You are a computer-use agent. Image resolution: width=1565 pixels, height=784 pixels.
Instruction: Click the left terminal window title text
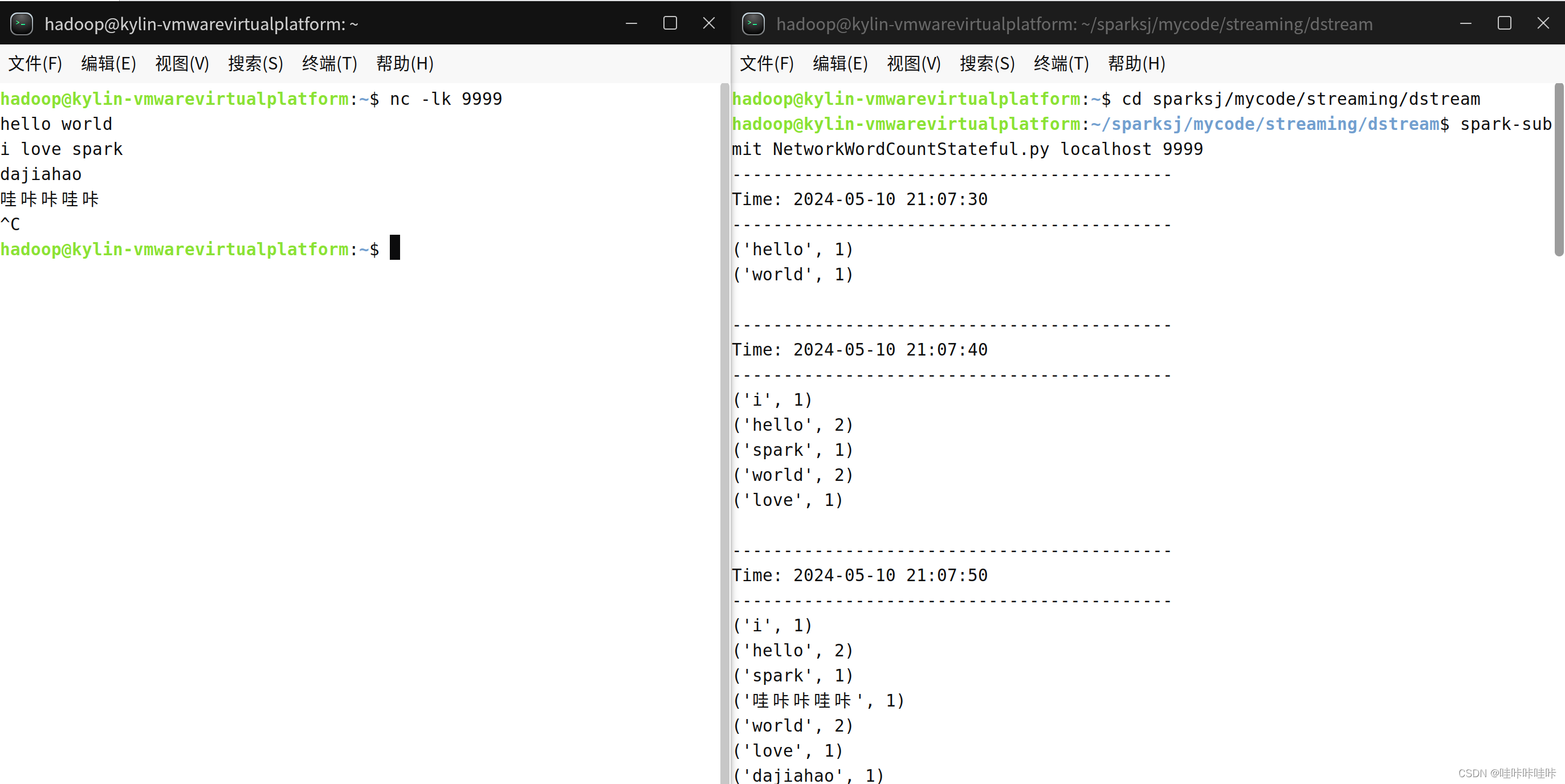point(202,24)
